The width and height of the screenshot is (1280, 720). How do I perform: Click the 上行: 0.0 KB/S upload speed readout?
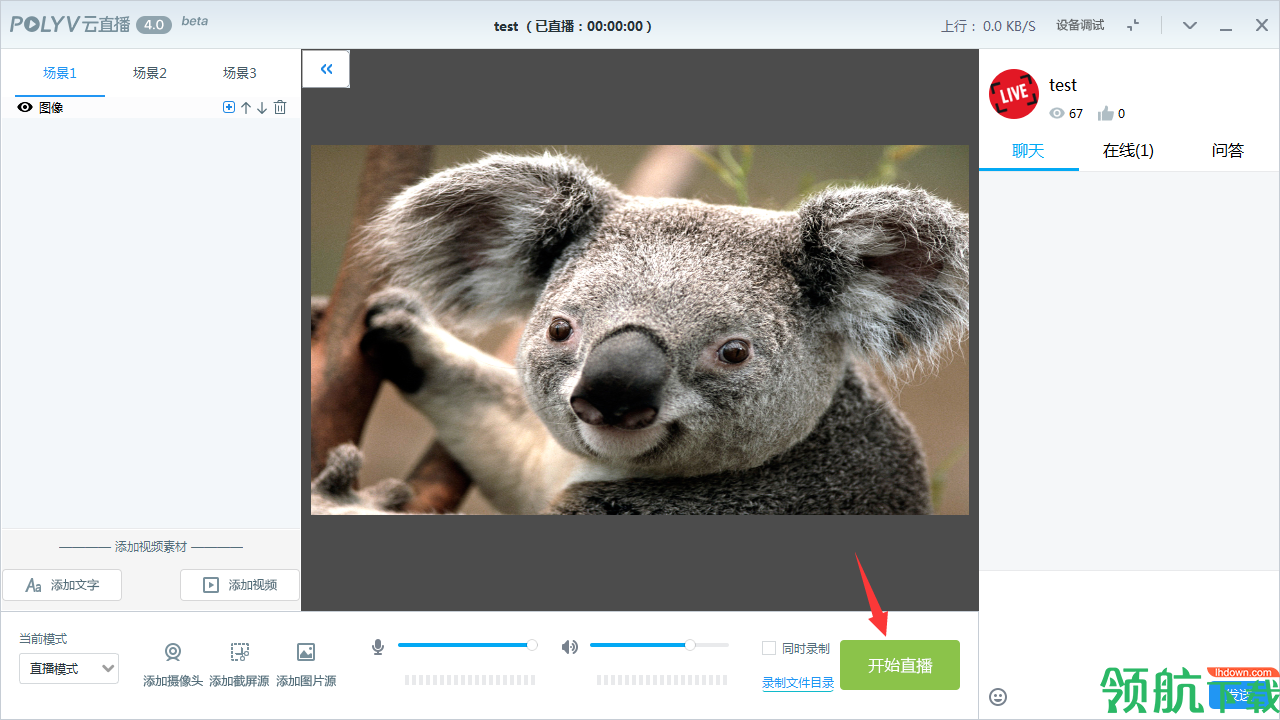click(988, 26)
